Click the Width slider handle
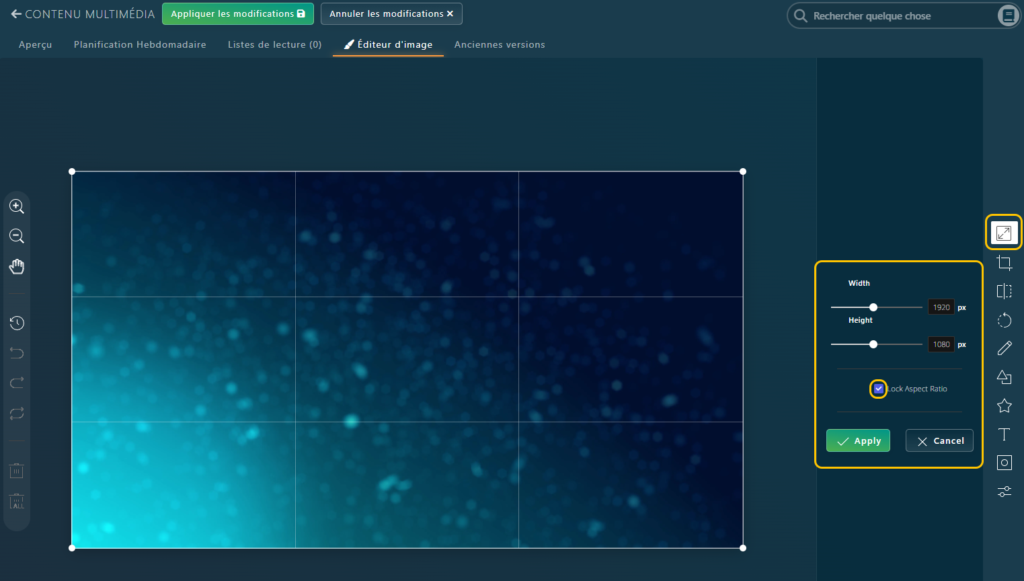The height and width of the screenshot is (581, 1024). (873, 308)
